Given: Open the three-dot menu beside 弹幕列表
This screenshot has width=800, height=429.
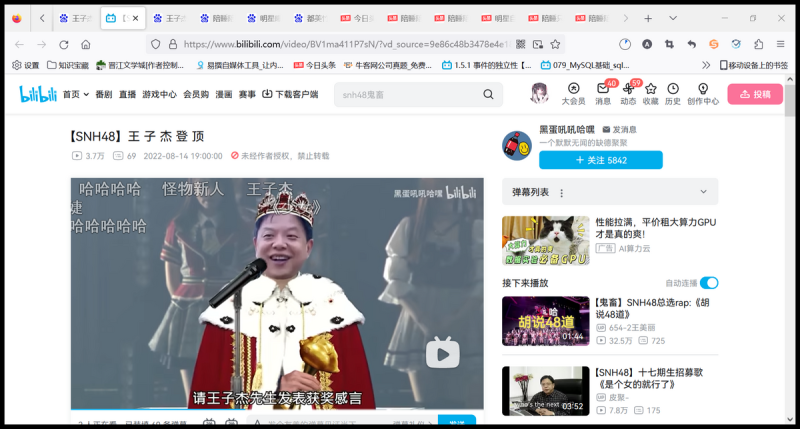Looking at the screenshot, I should 562,192.
